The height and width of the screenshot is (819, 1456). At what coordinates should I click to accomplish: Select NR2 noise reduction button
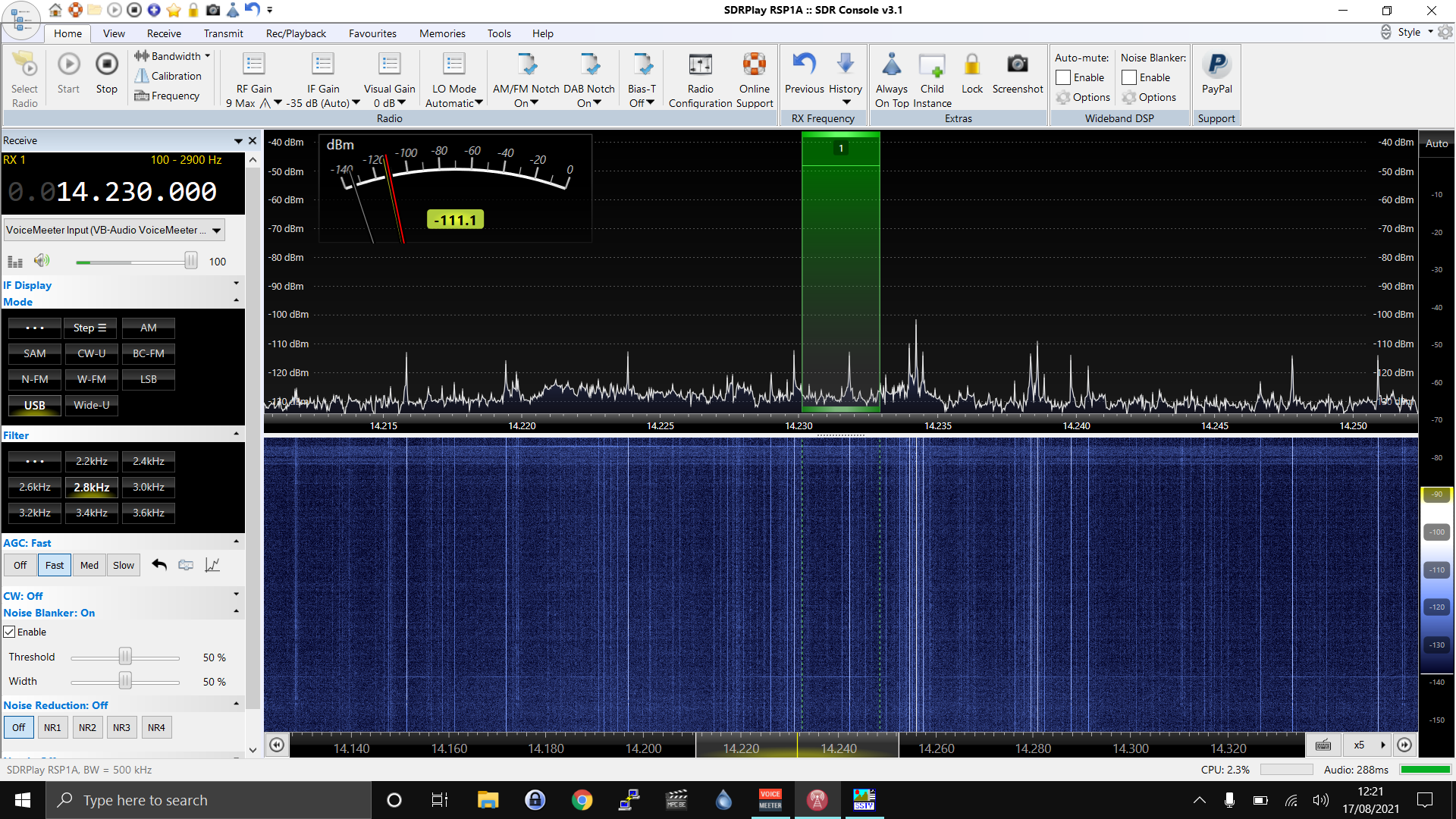[x=87, y=727]
